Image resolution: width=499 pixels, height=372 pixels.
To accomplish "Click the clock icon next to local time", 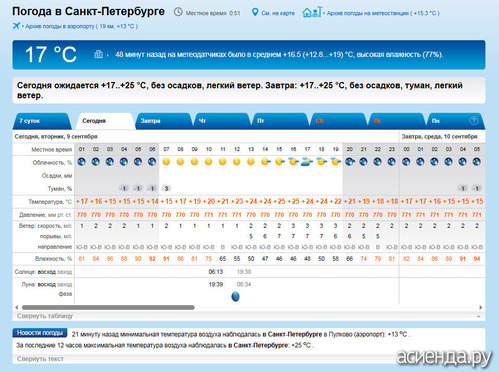I will (x=178, y=12).
